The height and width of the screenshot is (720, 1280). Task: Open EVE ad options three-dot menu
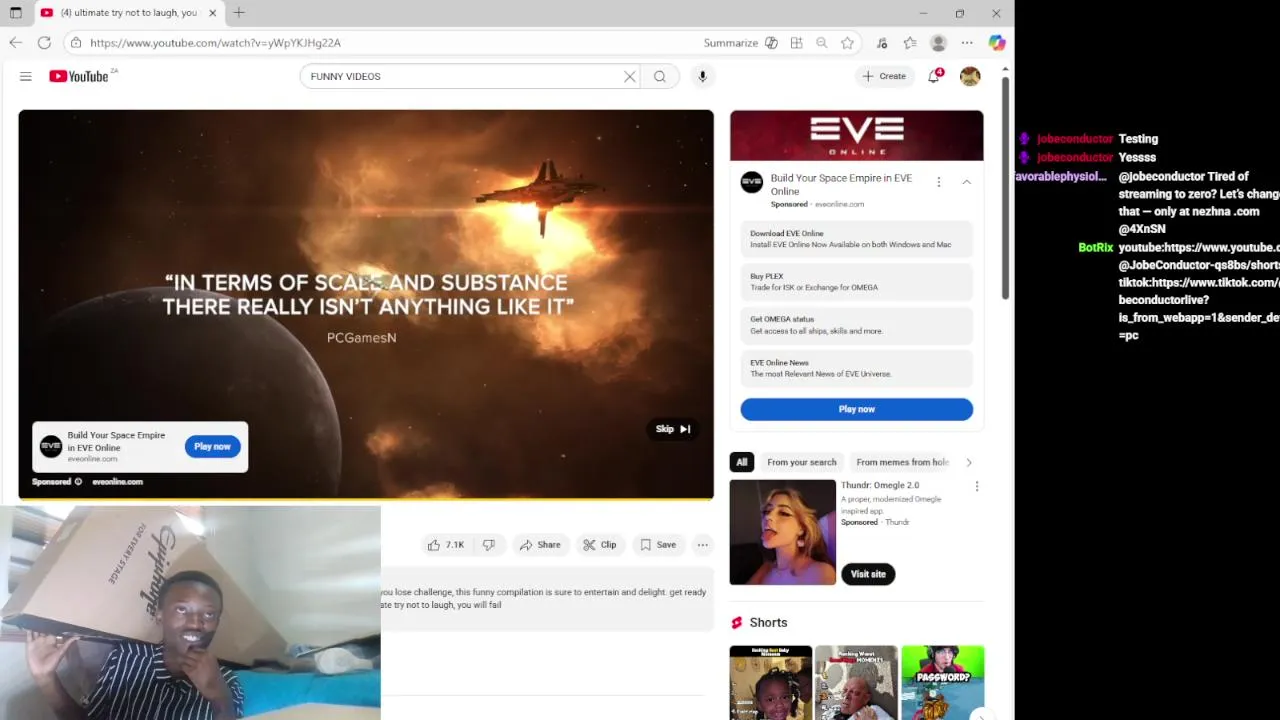938,182
